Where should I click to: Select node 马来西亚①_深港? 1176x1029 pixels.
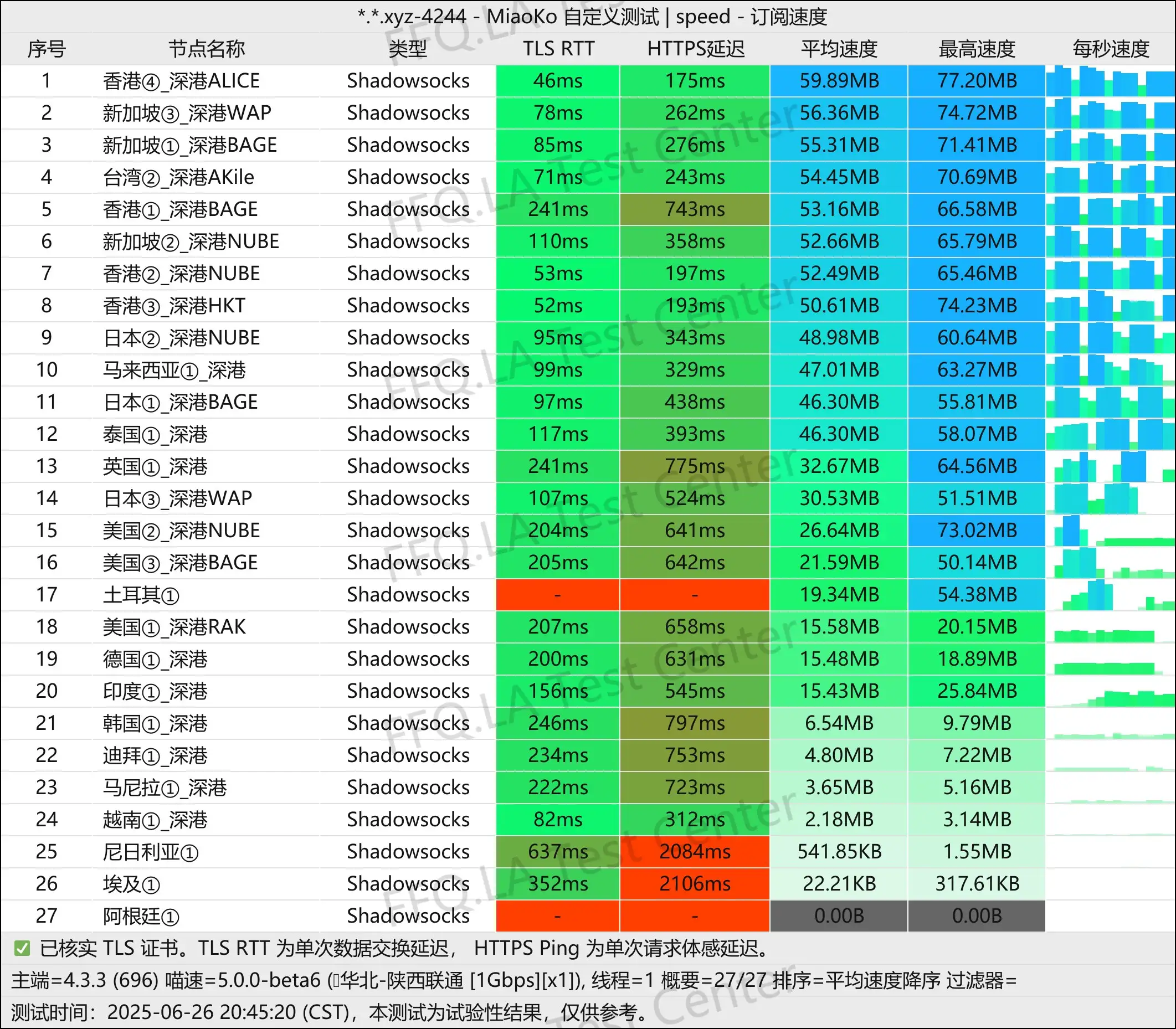tap(174, 371)
